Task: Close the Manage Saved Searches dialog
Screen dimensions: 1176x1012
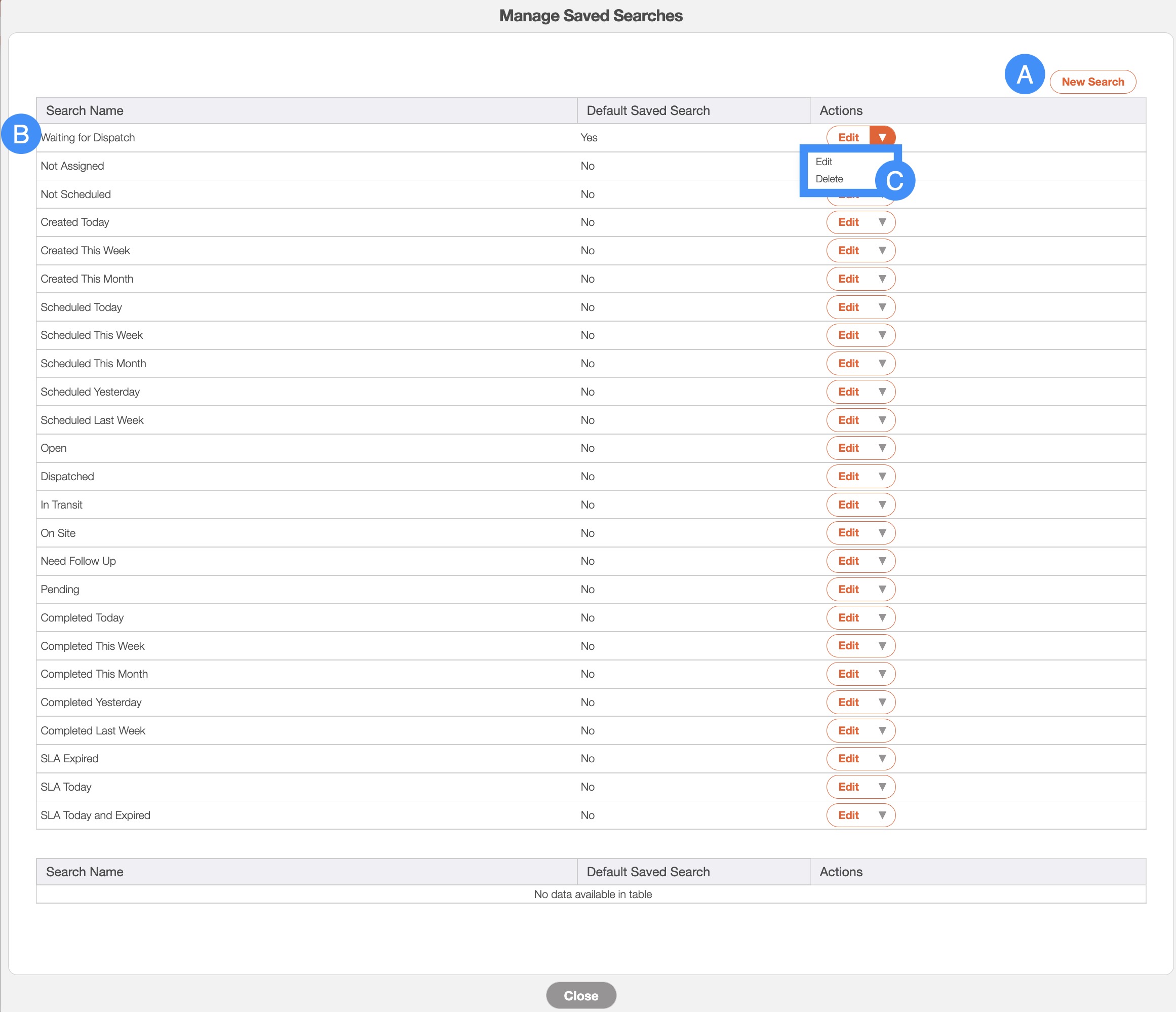Action: 580,996
